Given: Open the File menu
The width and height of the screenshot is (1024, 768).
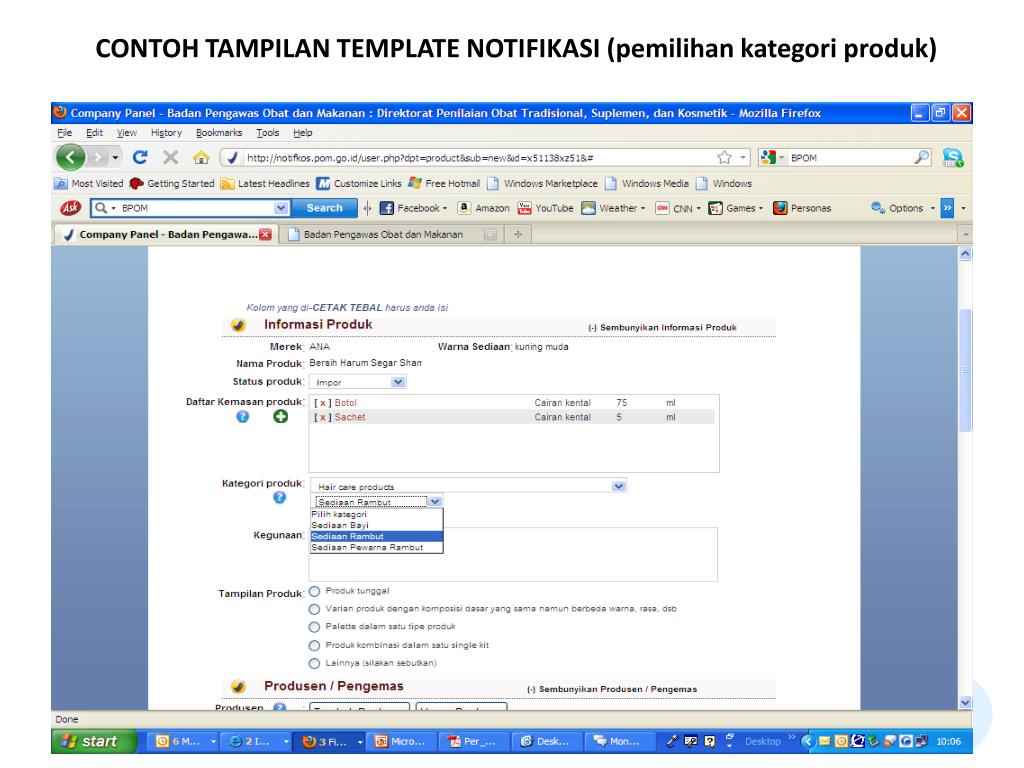Looking at the screenshot, I should pos(65,133).
